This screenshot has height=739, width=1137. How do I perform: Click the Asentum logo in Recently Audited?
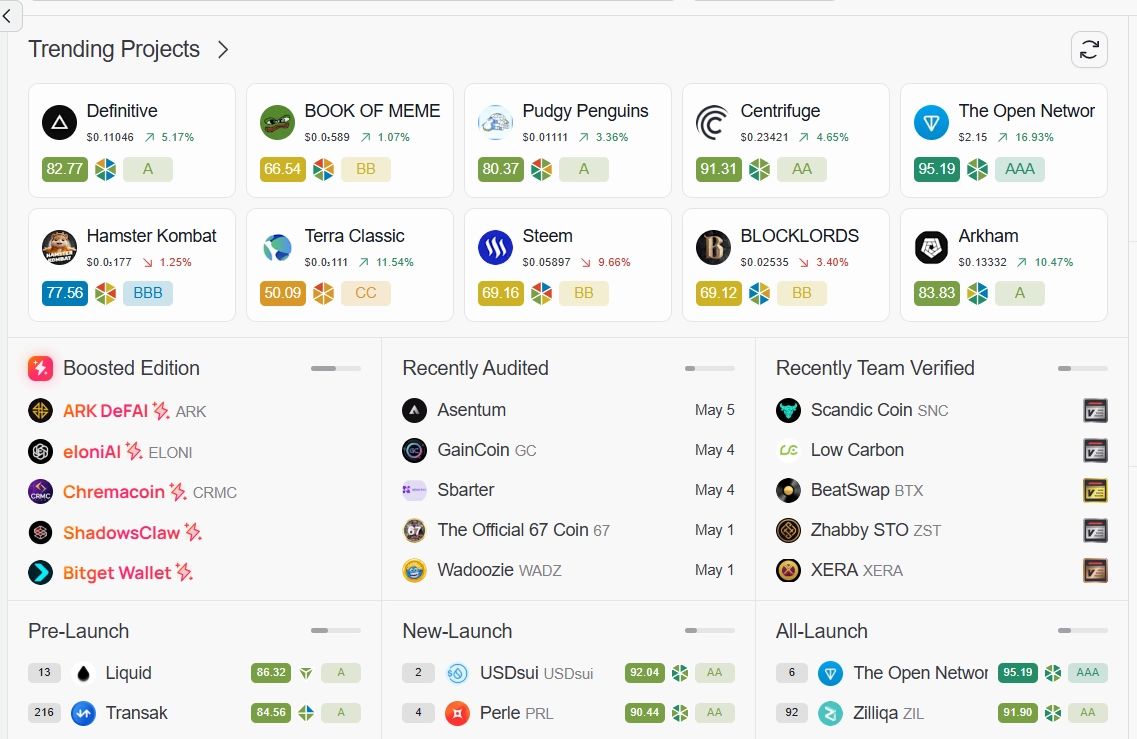[x=415, y=410]
